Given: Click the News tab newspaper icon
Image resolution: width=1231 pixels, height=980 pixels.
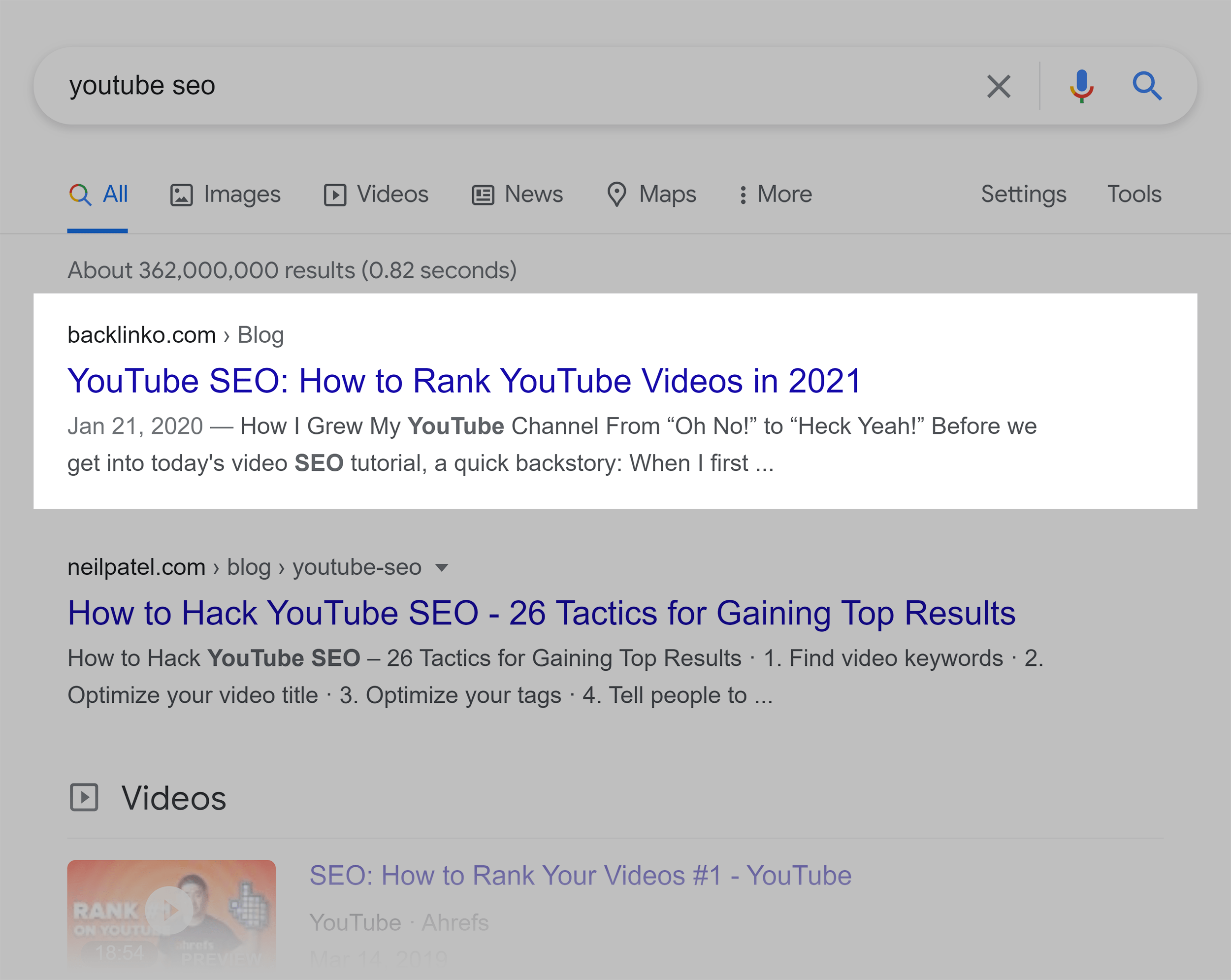Looking at the screenshot, I should click(483, 196).
